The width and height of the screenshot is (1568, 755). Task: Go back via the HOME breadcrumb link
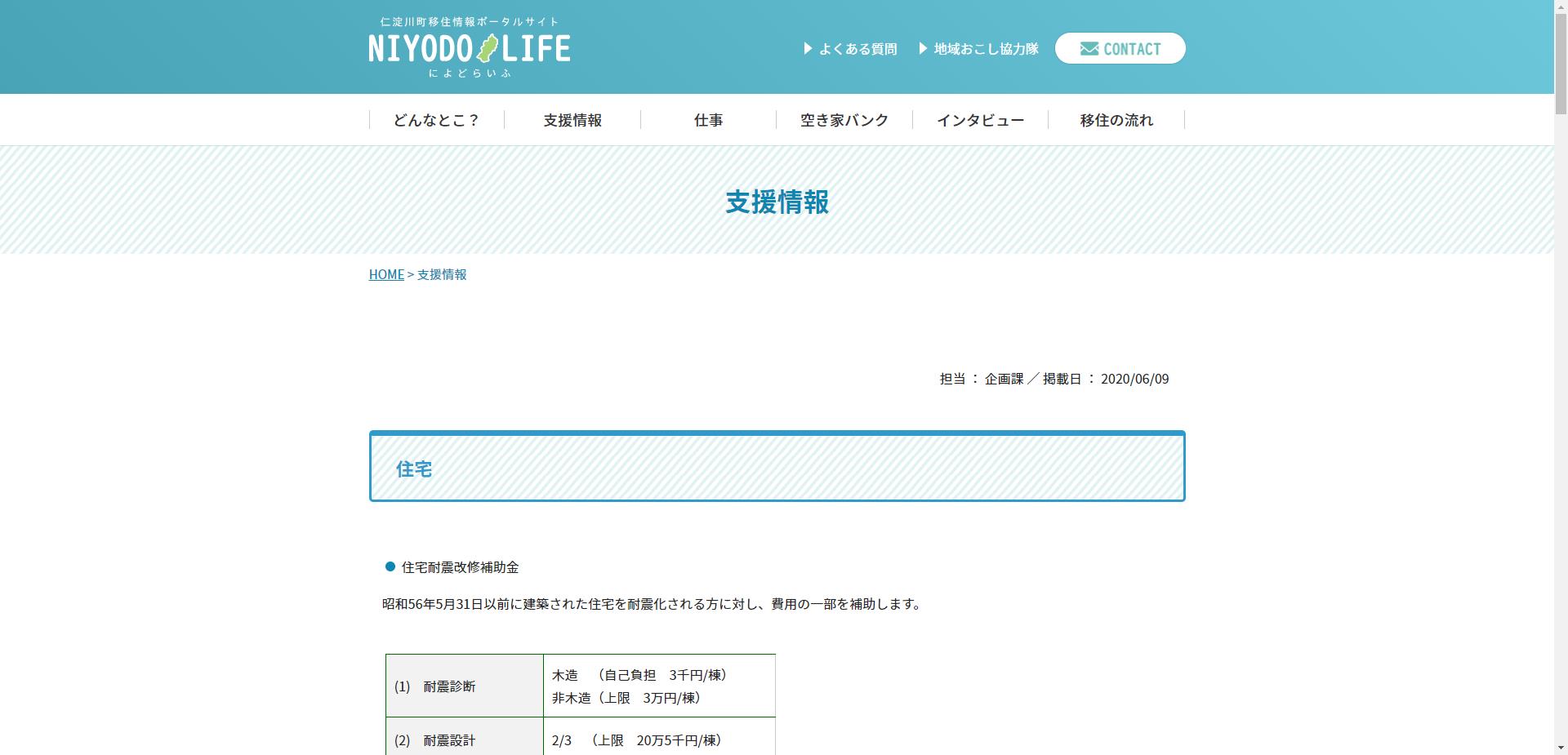[x=385, y=273]
